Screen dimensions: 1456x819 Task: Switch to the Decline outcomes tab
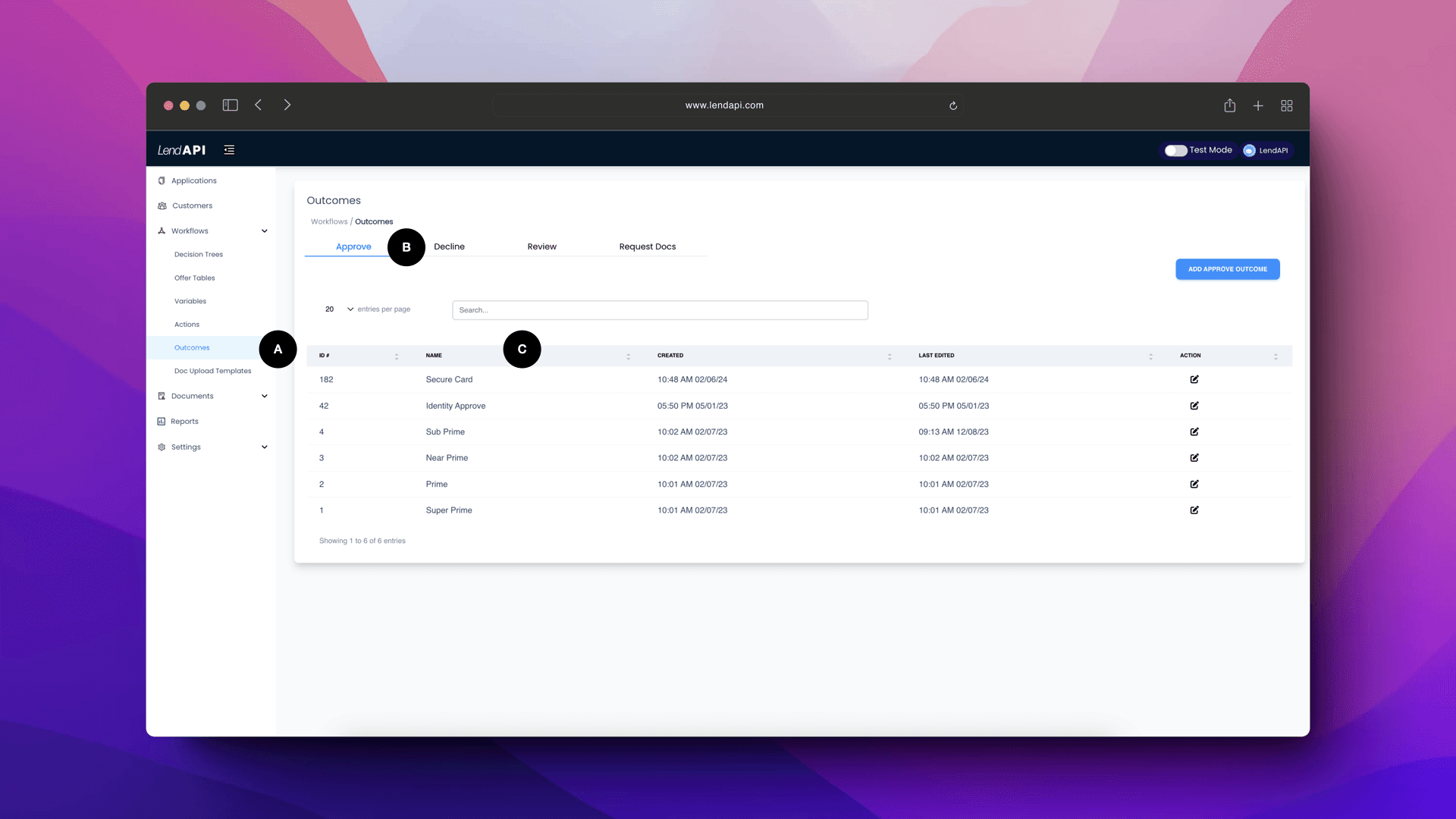(449, 246)
